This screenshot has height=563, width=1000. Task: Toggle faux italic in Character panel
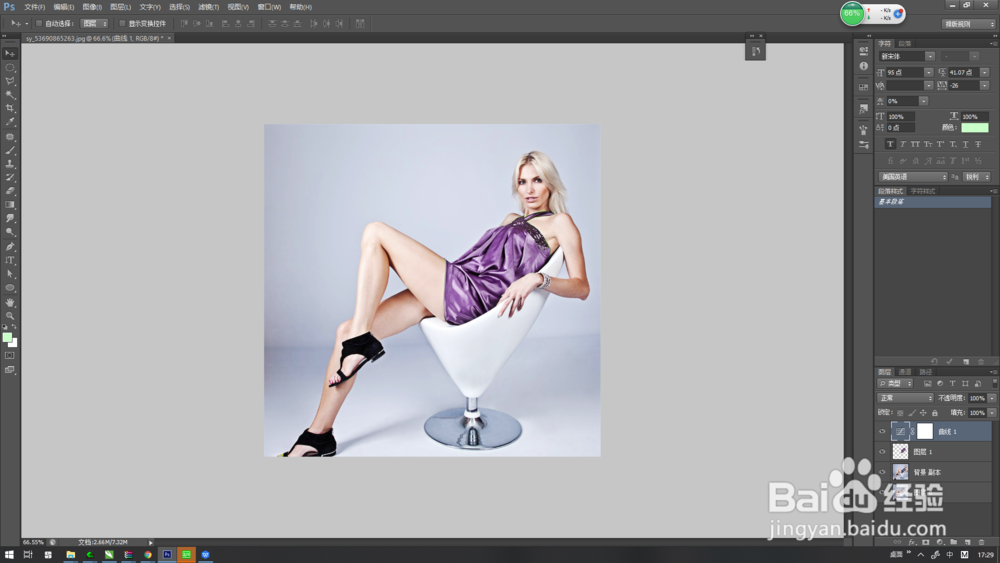(902, 144)
